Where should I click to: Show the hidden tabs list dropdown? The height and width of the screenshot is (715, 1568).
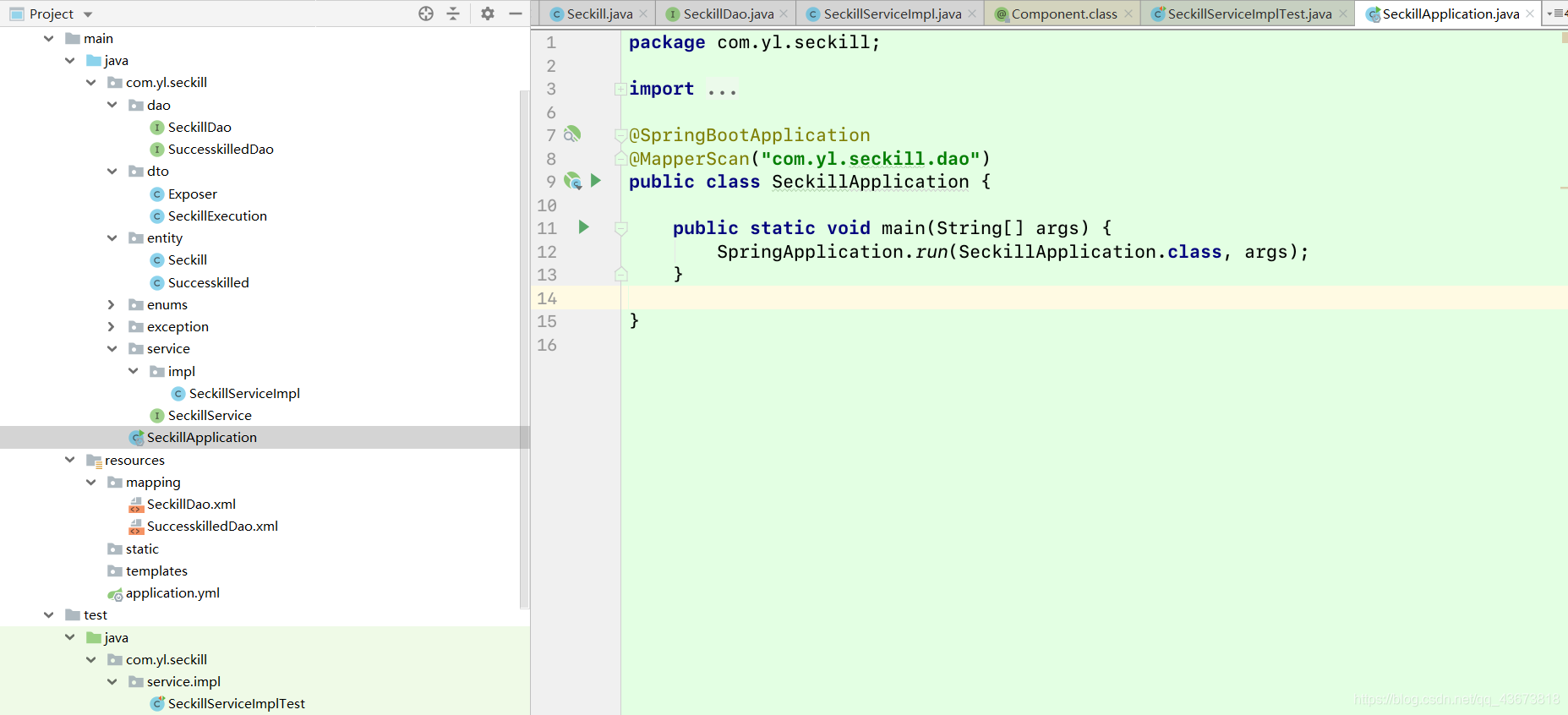(1555, 14)
